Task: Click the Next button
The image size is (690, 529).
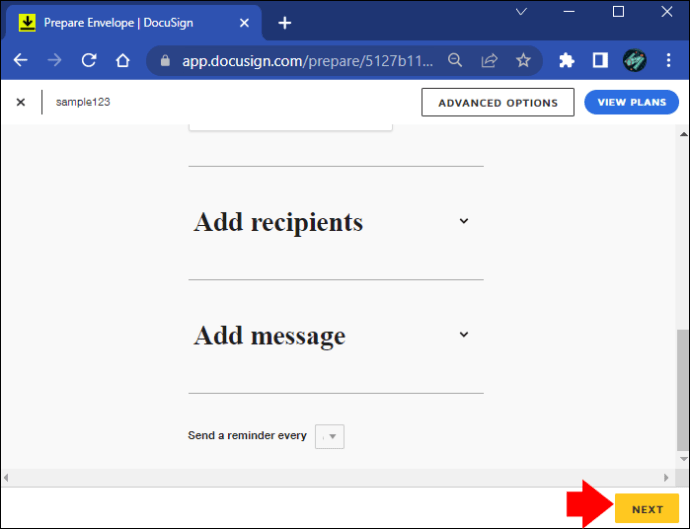Action: click(647, 509)
